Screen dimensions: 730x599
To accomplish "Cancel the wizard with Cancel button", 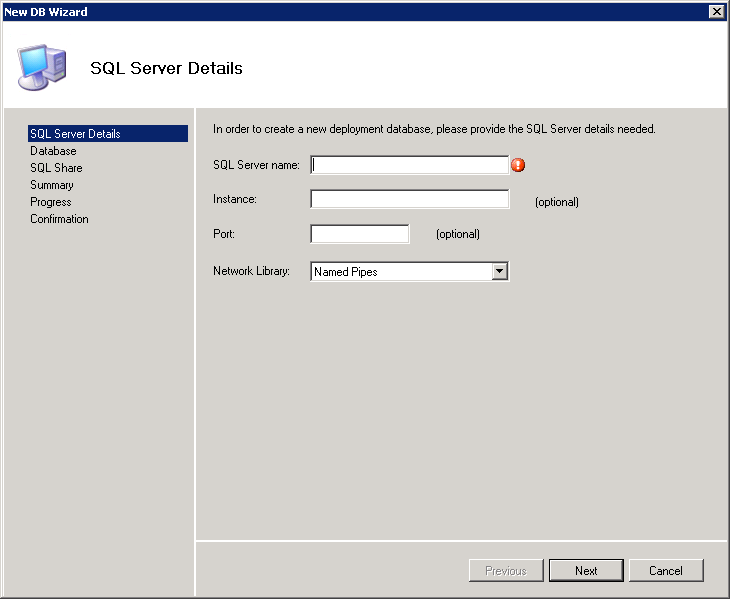I will coord(666,570).
